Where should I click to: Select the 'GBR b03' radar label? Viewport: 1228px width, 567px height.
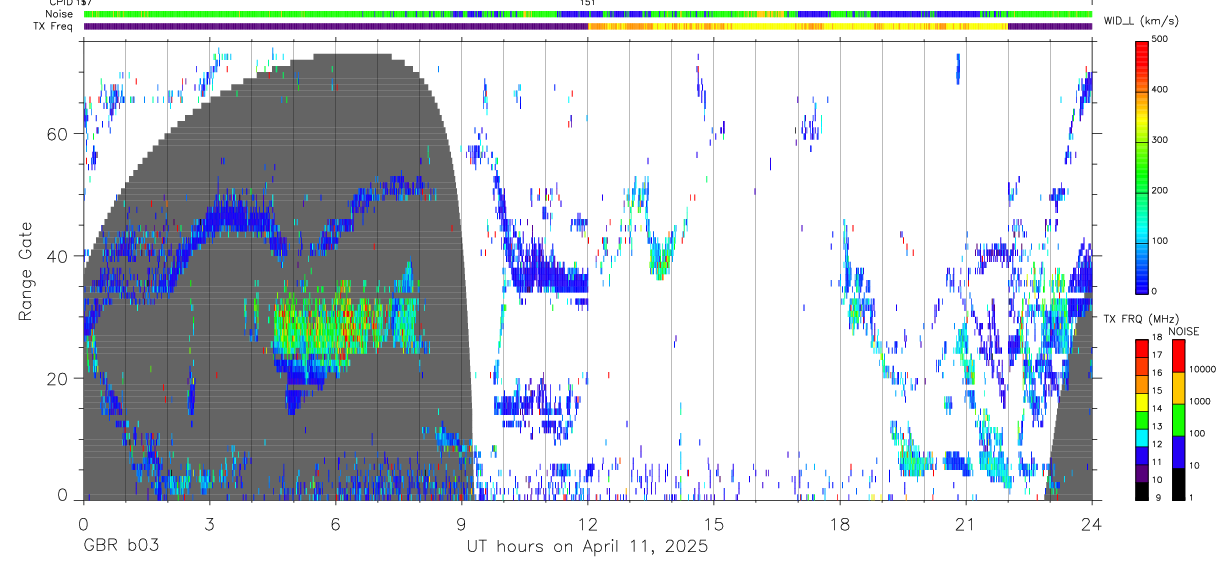(121, 547)
